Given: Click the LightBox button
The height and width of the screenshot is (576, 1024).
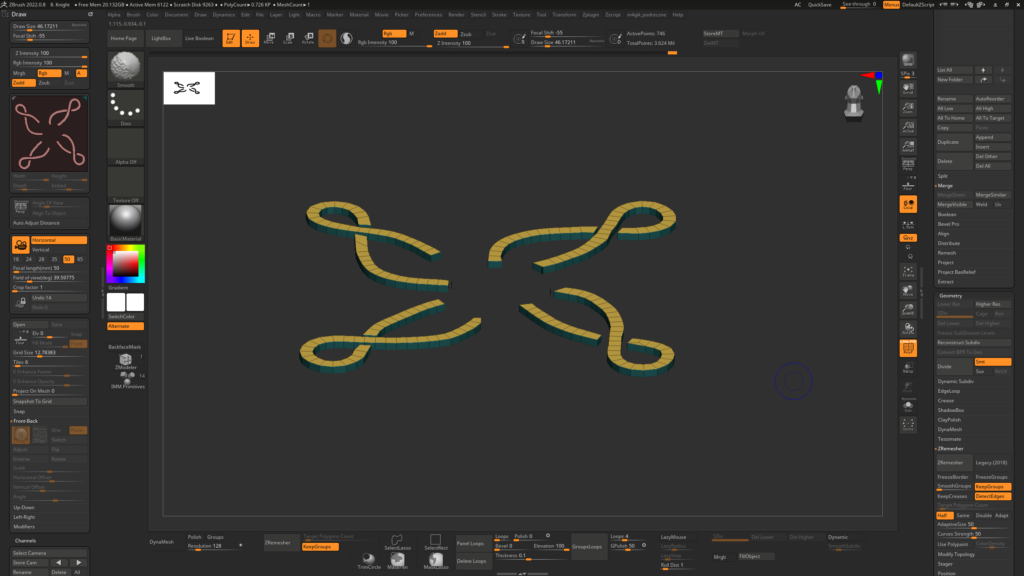Looking at the screenshot, I should tap(160, 38).
